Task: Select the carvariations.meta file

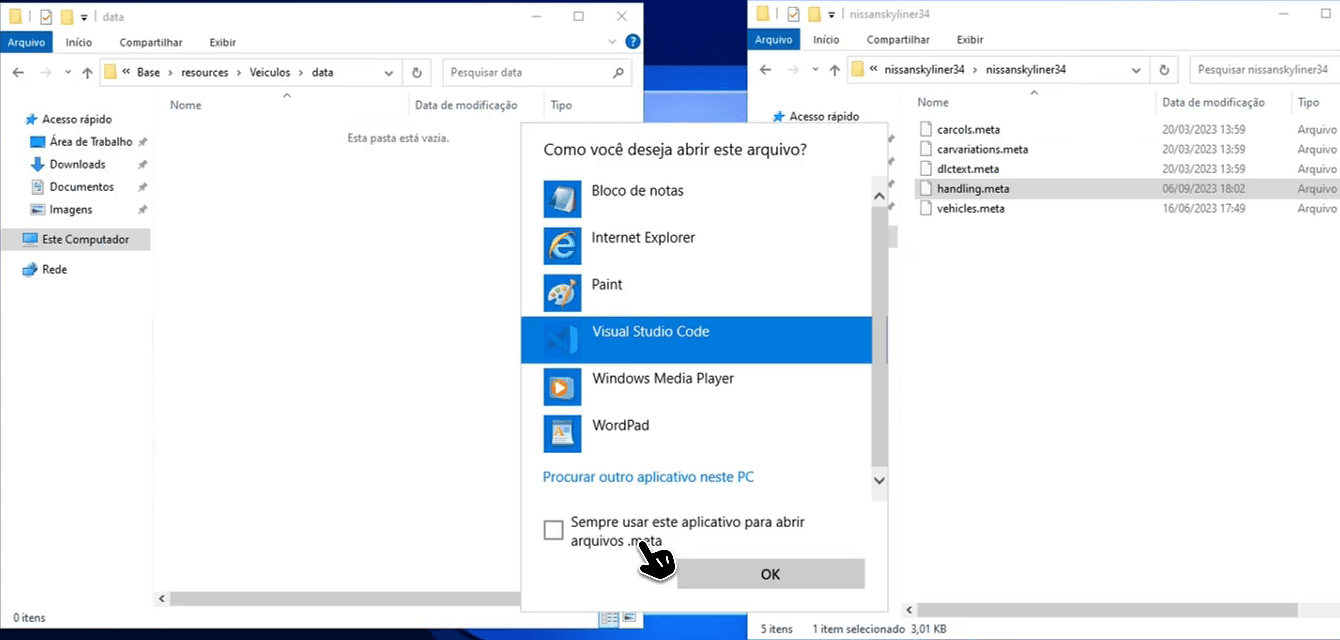Action: (x=982, y=149)
